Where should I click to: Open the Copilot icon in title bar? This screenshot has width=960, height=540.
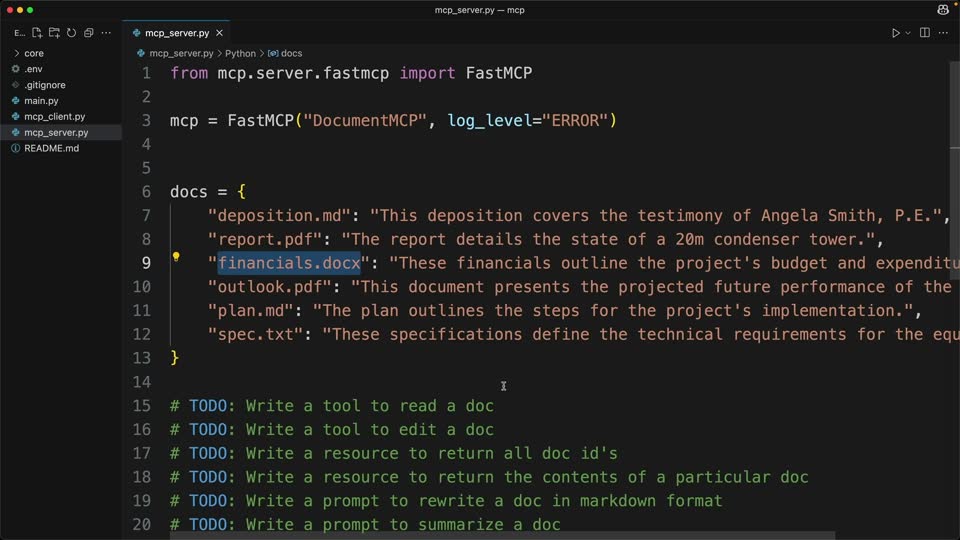pos(943,9)
